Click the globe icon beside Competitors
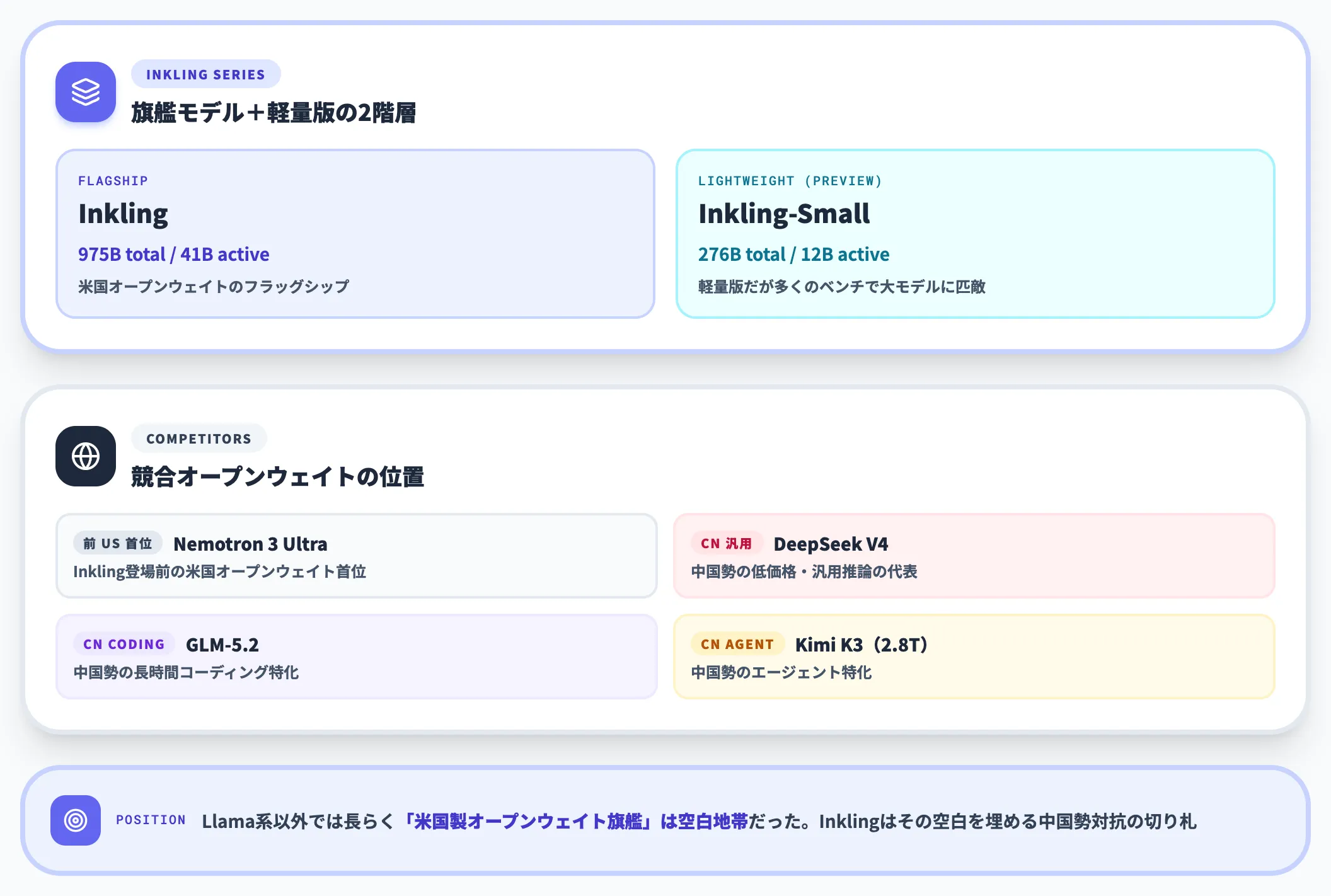 tap(86, 456)
